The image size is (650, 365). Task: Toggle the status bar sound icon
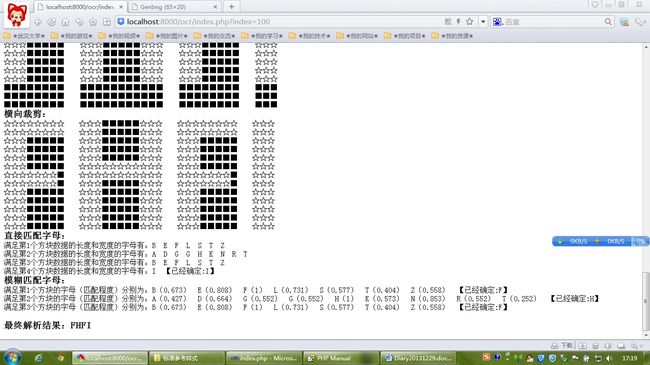(x=608, y=346)
